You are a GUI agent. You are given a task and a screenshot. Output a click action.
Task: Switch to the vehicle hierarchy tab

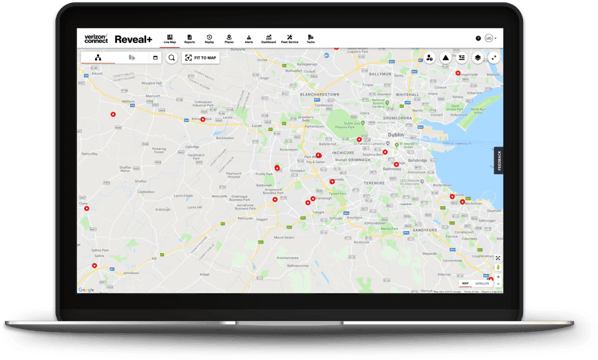pos(98,58)
